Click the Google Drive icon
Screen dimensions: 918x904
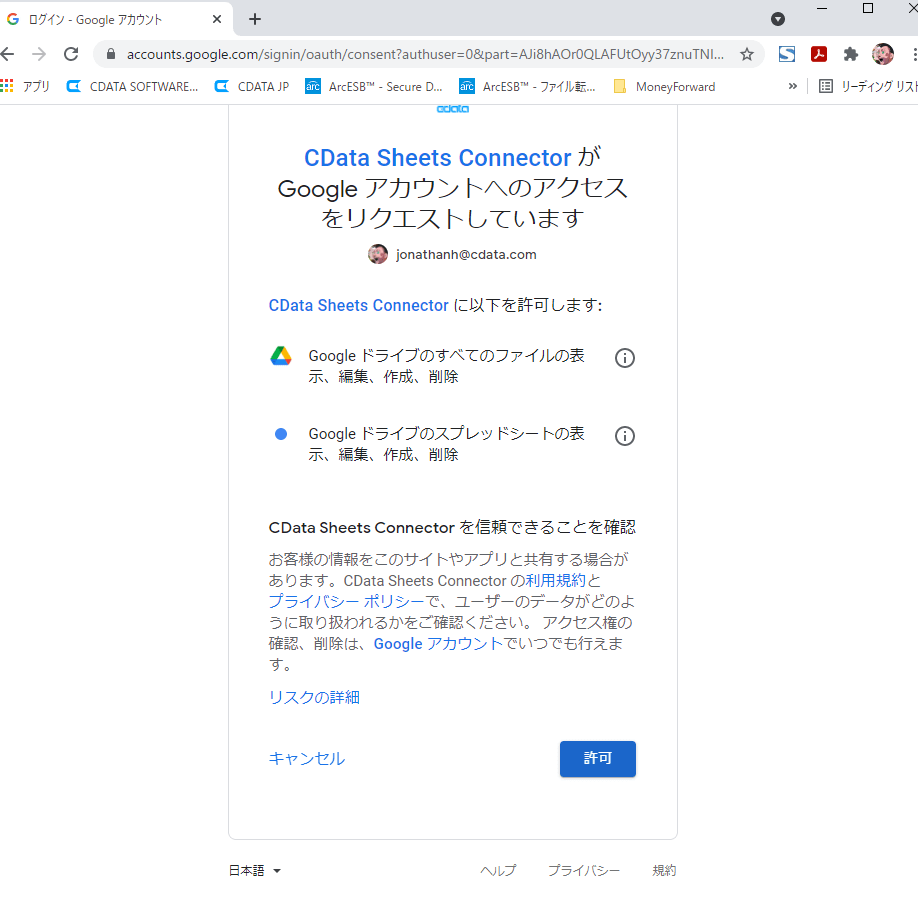tap(281, 355)
